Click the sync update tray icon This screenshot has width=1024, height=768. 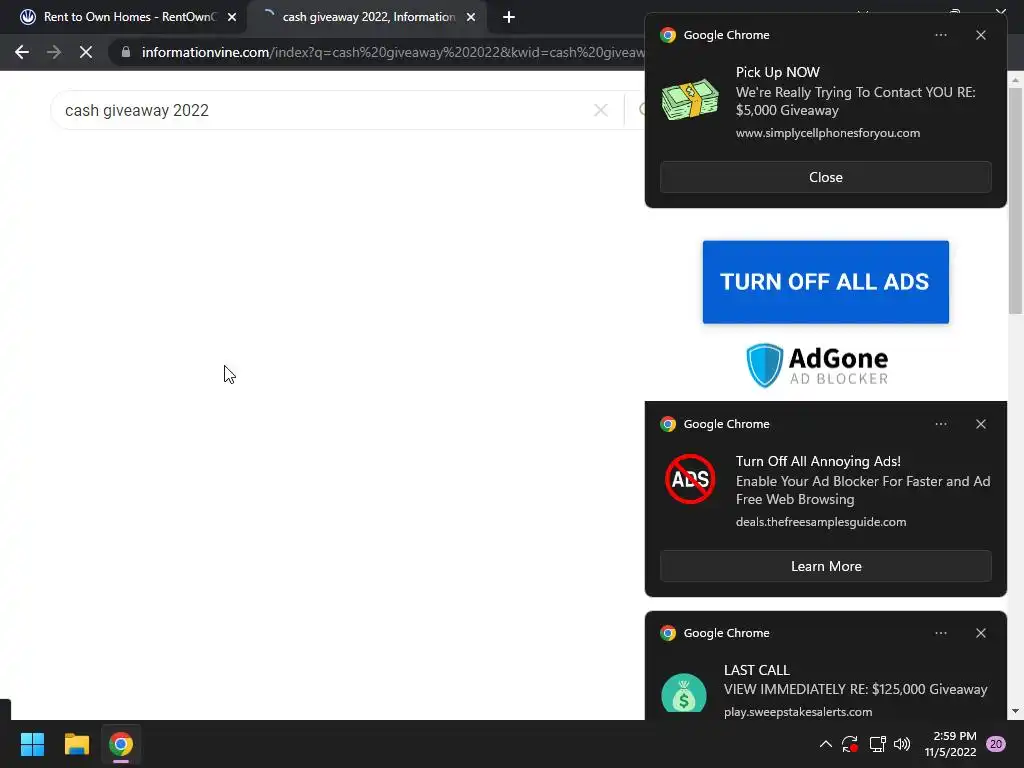tap(850, 744)
